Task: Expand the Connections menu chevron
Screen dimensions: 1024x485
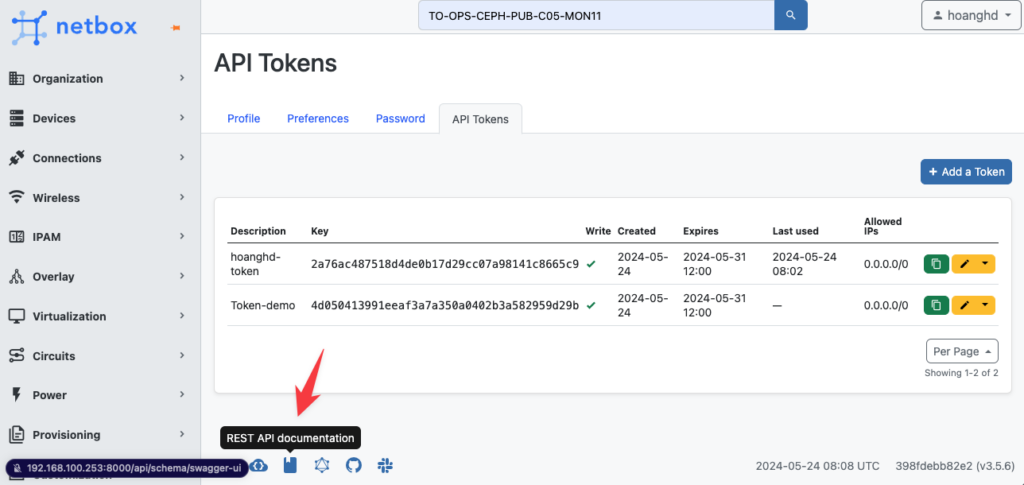Action: point(182,158)
